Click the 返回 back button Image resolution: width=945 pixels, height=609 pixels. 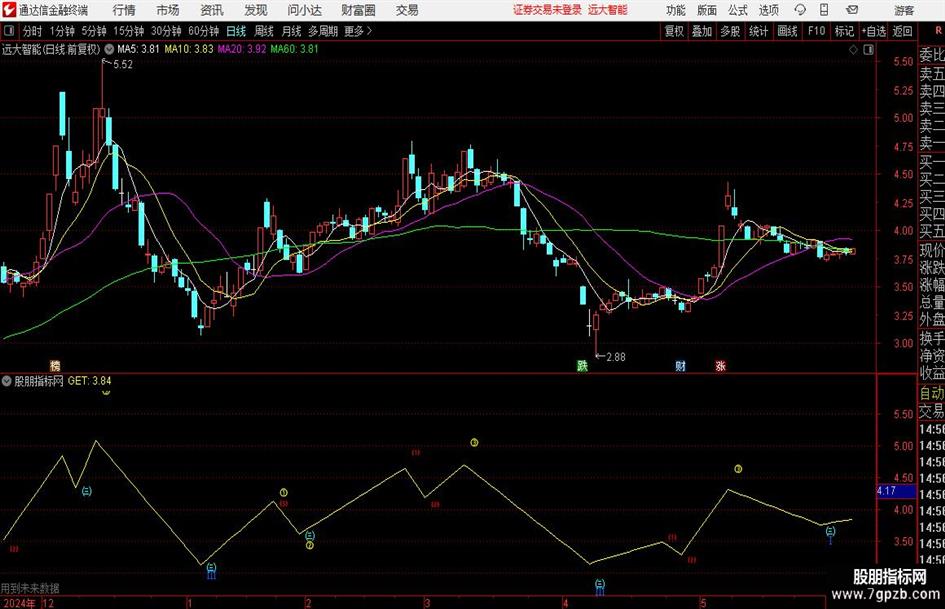[x=902, y=31]
